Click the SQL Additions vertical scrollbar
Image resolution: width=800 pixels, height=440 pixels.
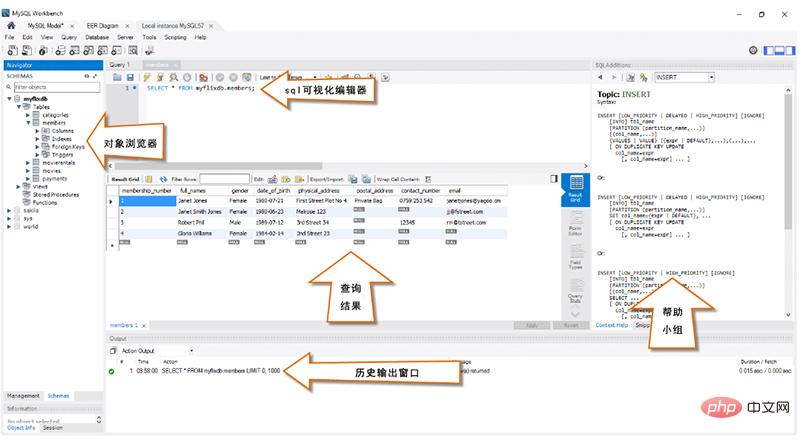click(x=788, y=202)
